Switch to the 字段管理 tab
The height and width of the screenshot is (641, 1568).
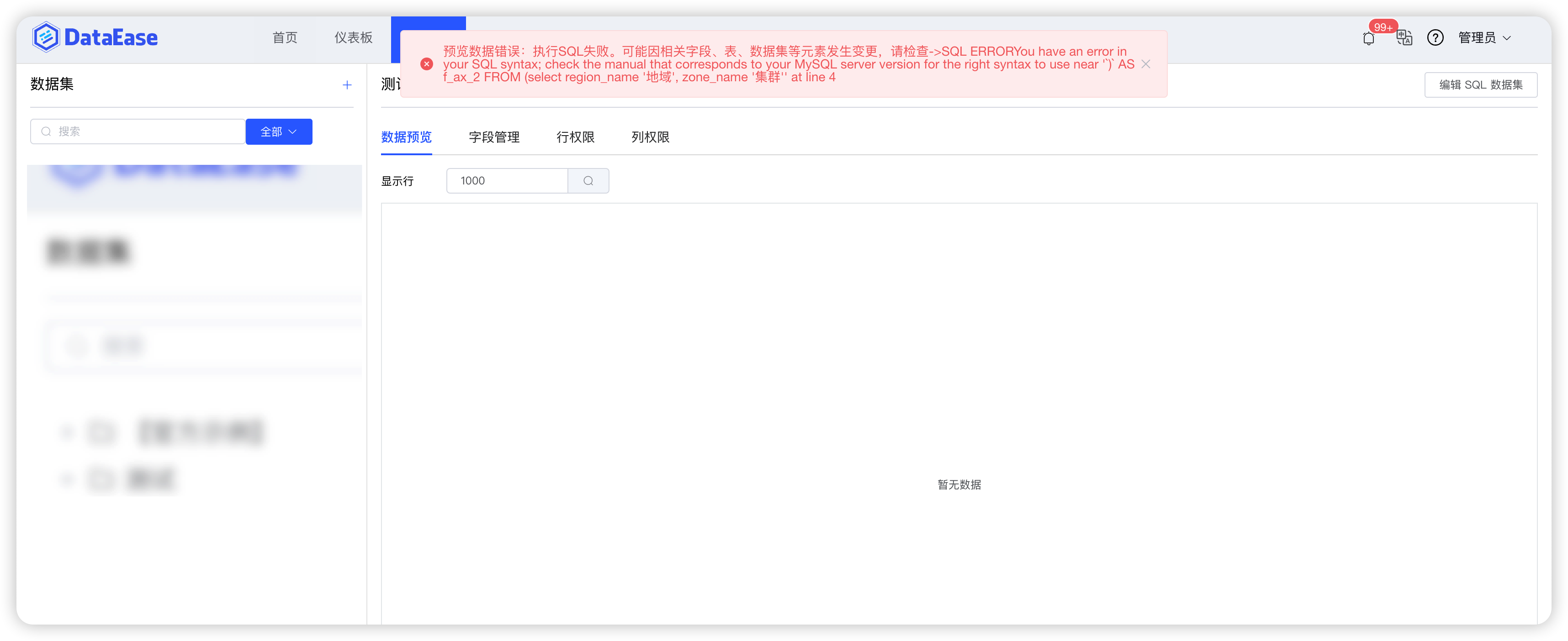pos(493,137)
